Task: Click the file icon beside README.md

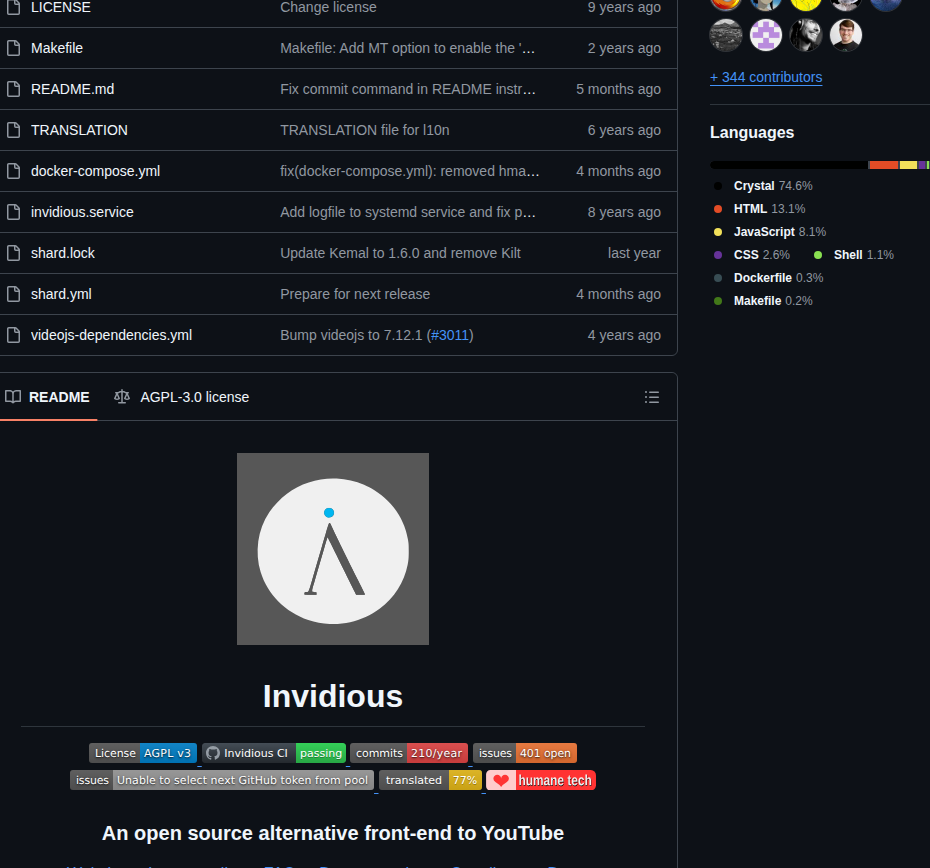Action: click(x=14, y=89)
